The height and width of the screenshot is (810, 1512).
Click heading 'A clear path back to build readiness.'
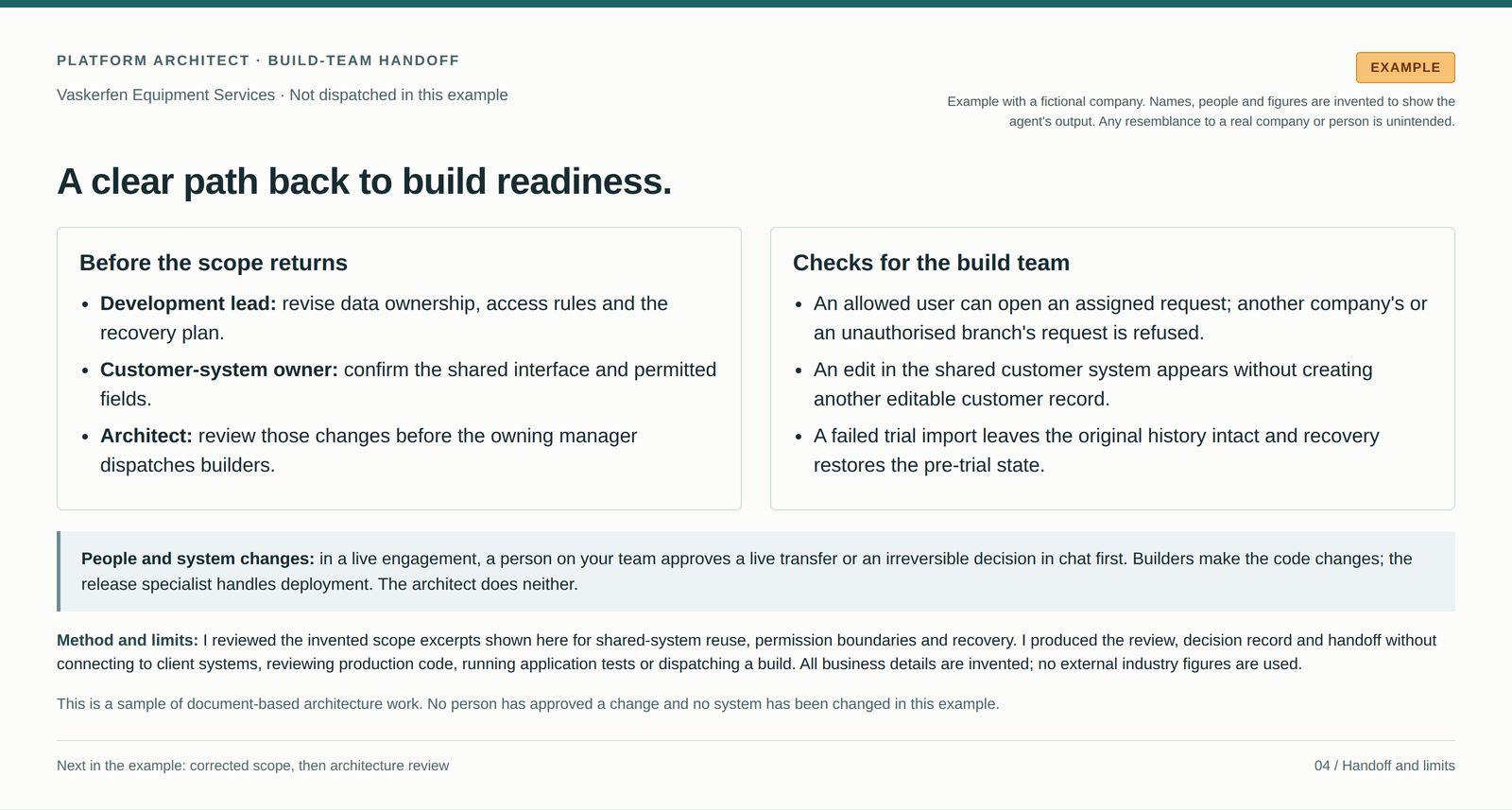(365, 181)
